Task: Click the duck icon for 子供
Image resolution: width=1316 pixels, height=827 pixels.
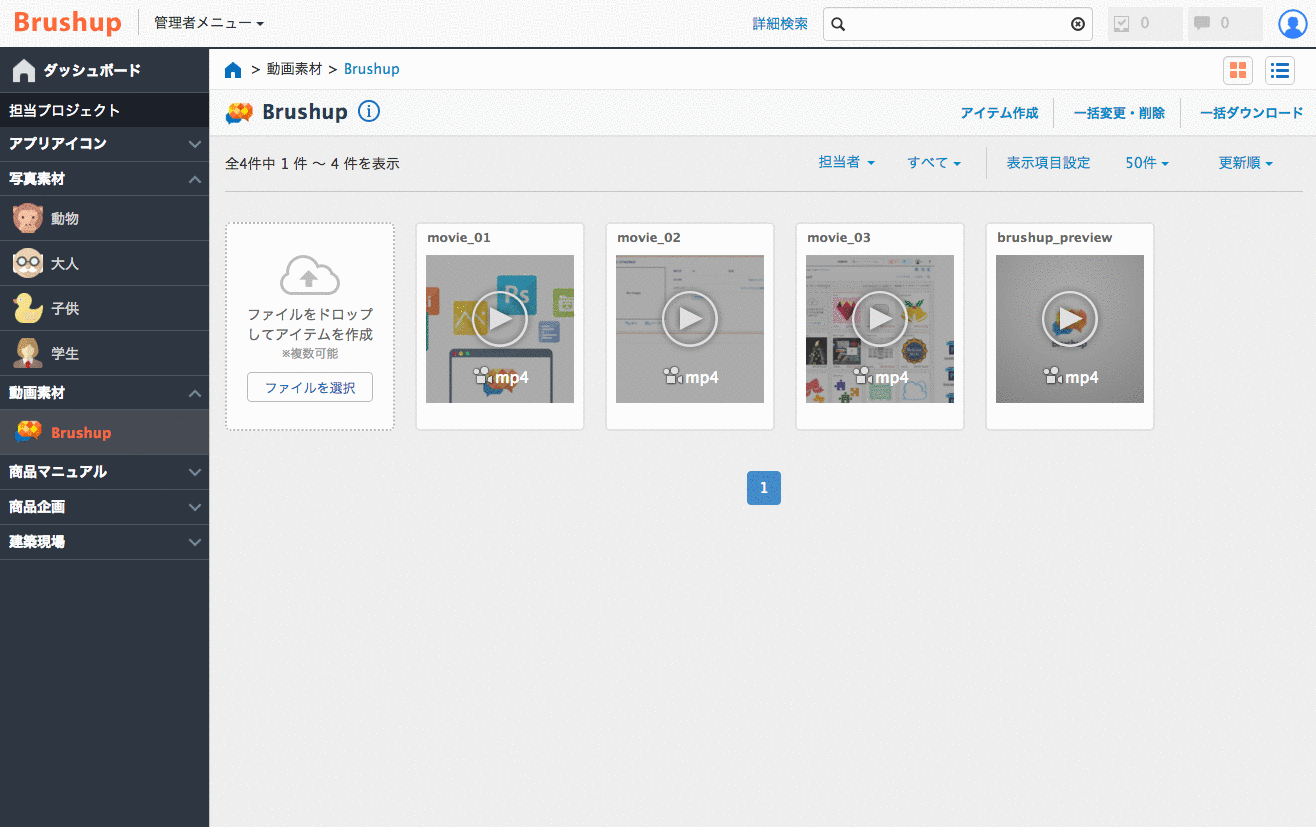Action: pyautogui.click(x=28, y=308)
